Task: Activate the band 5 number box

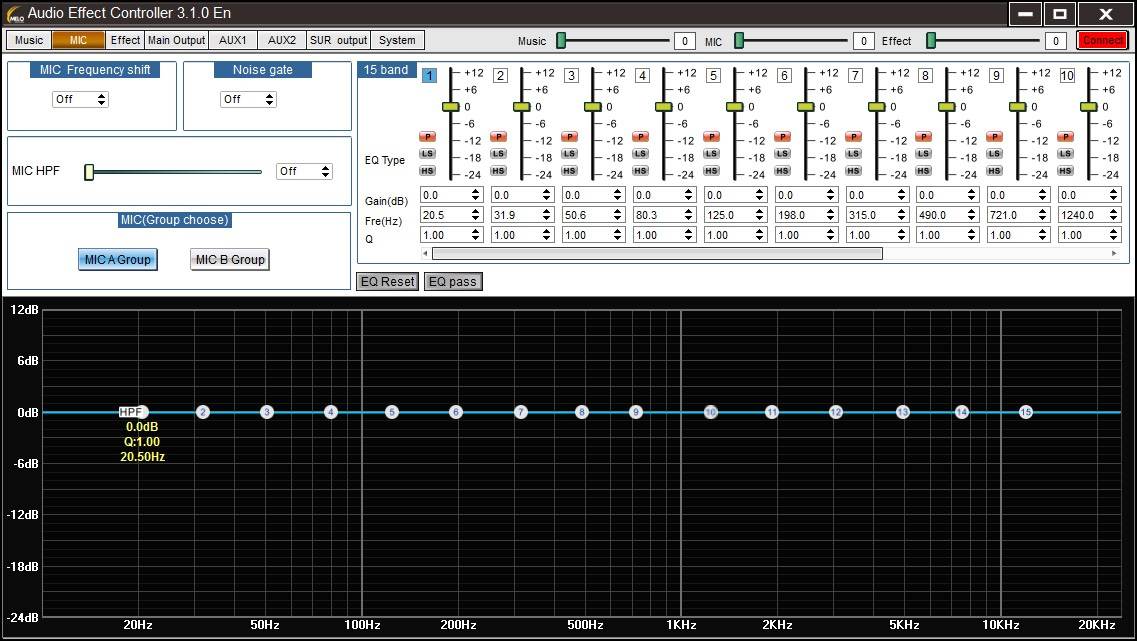Action: click(714, 75)
